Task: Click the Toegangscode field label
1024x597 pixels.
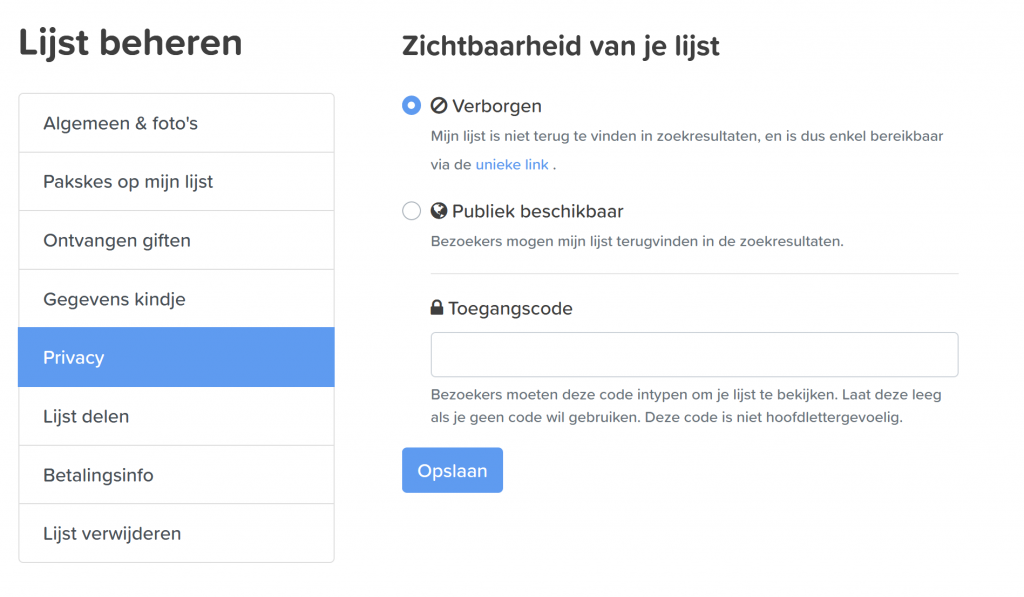Action: click(510, 308)
